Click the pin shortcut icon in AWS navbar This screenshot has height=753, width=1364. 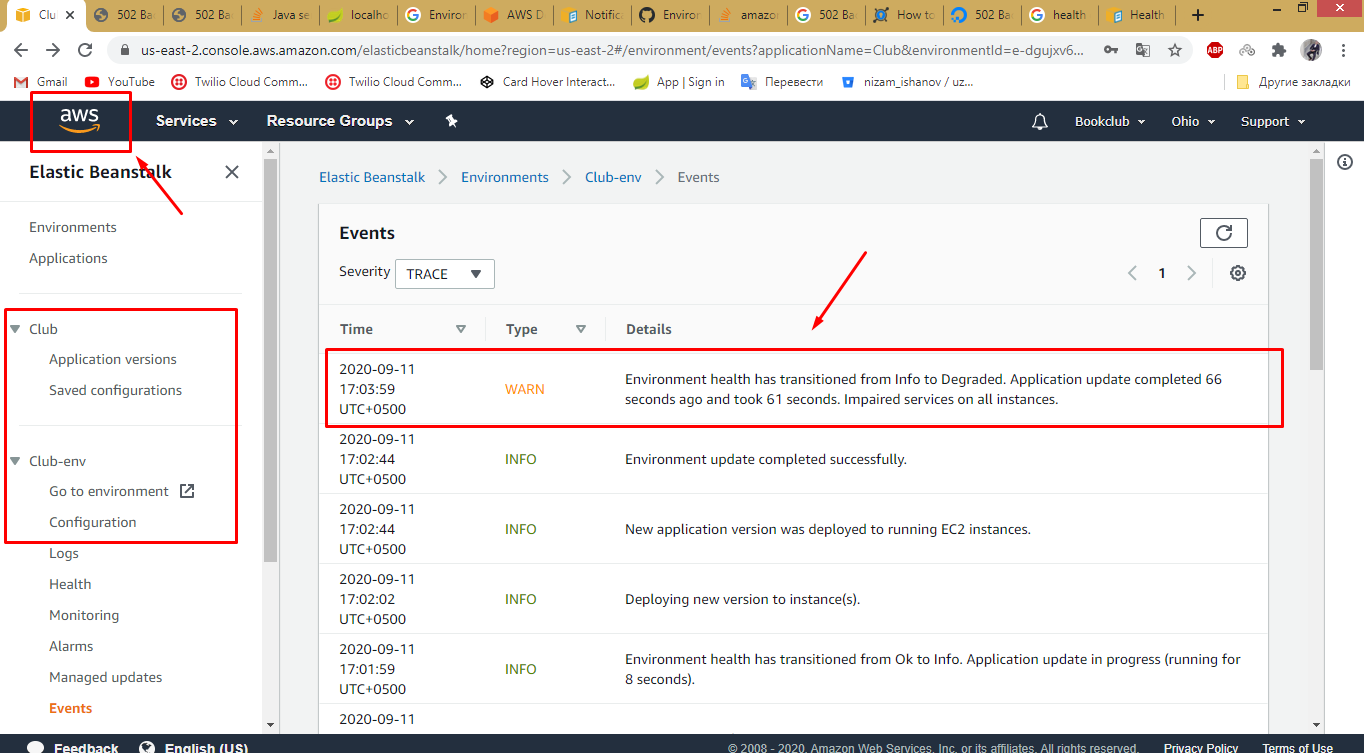pyautogui.click(x=451, y=121)
